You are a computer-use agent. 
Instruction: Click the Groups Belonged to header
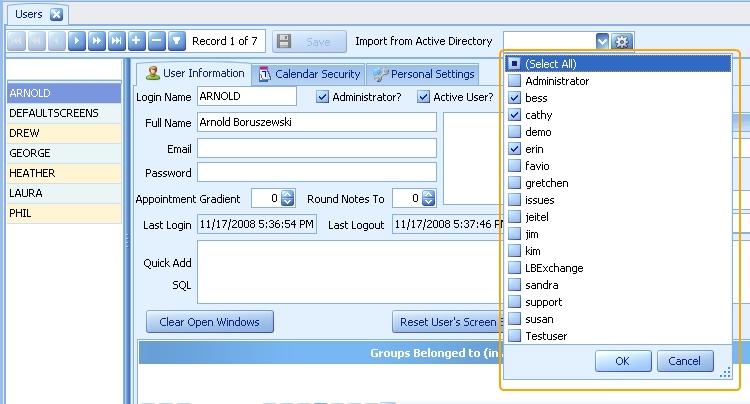pyautogui.click(x=320, y=353)
